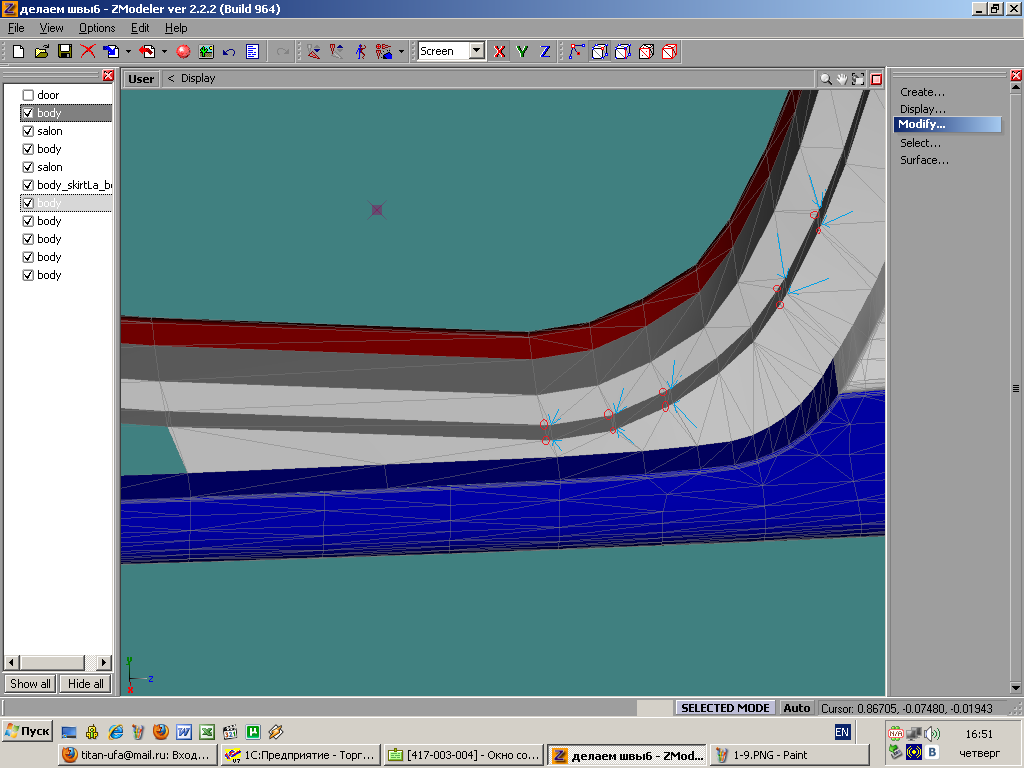Toggle the Y axis constraint button
Viewport: 1024px width, 768px height.
click(522, 51)
